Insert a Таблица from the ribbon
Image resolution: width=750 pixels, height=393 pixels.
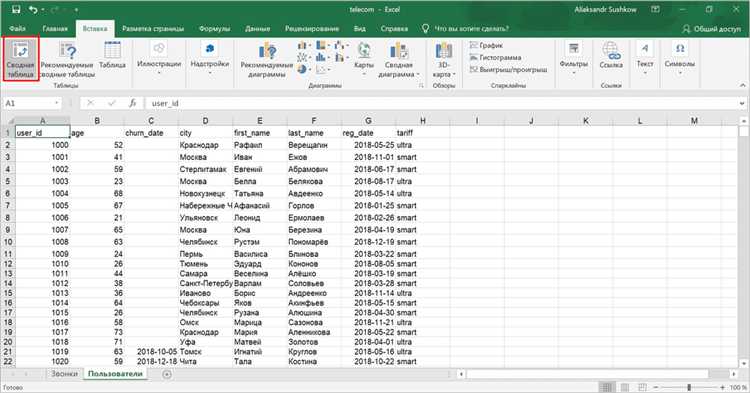[112, 55]
